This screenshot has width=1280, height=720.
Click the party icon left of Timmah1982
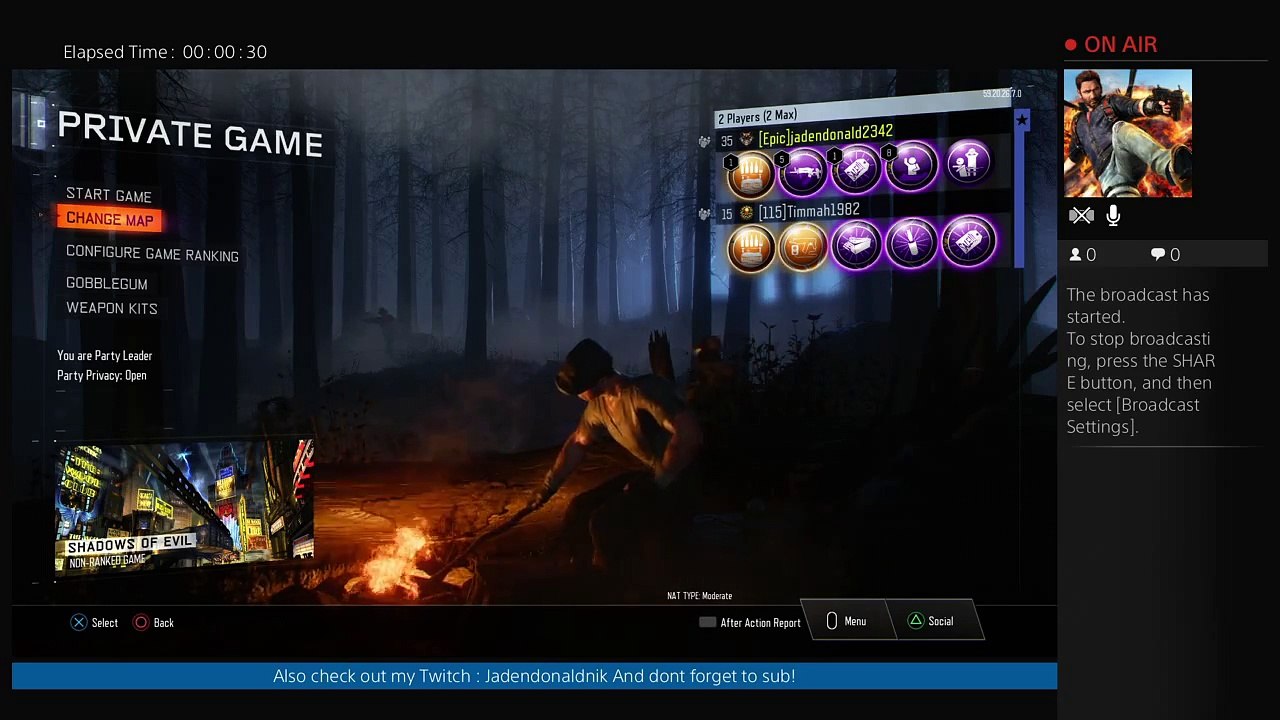click(x=705, y=215)
